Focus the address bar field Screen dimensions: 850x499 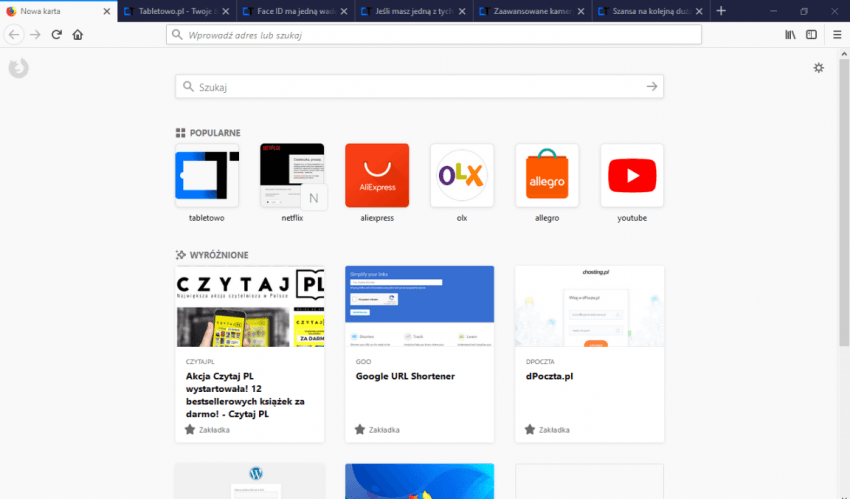point(434,35)
